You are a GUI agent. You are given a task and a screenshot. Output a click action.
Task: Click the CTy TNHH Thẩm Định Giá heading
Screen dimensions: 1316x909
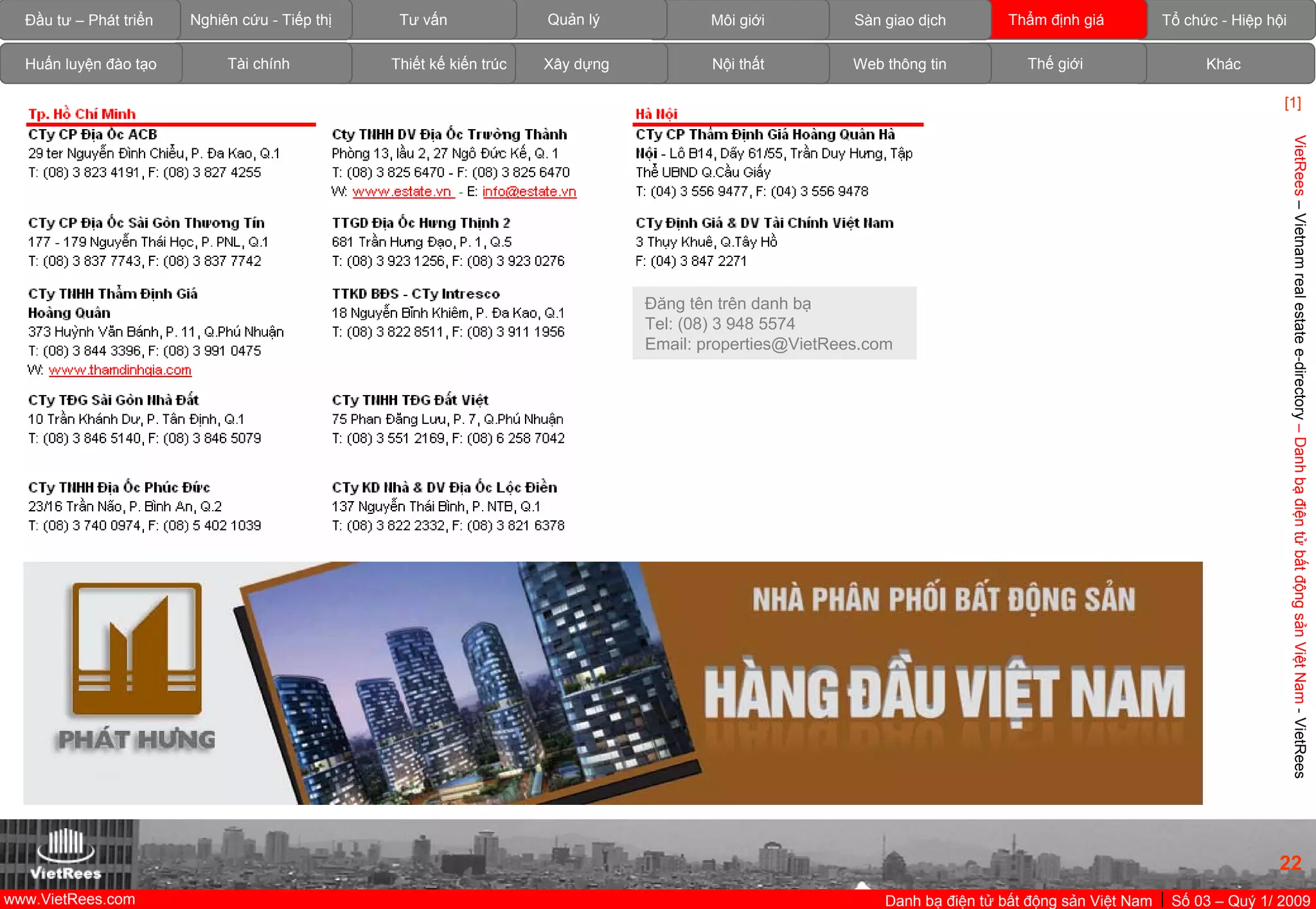coord(112,294)
